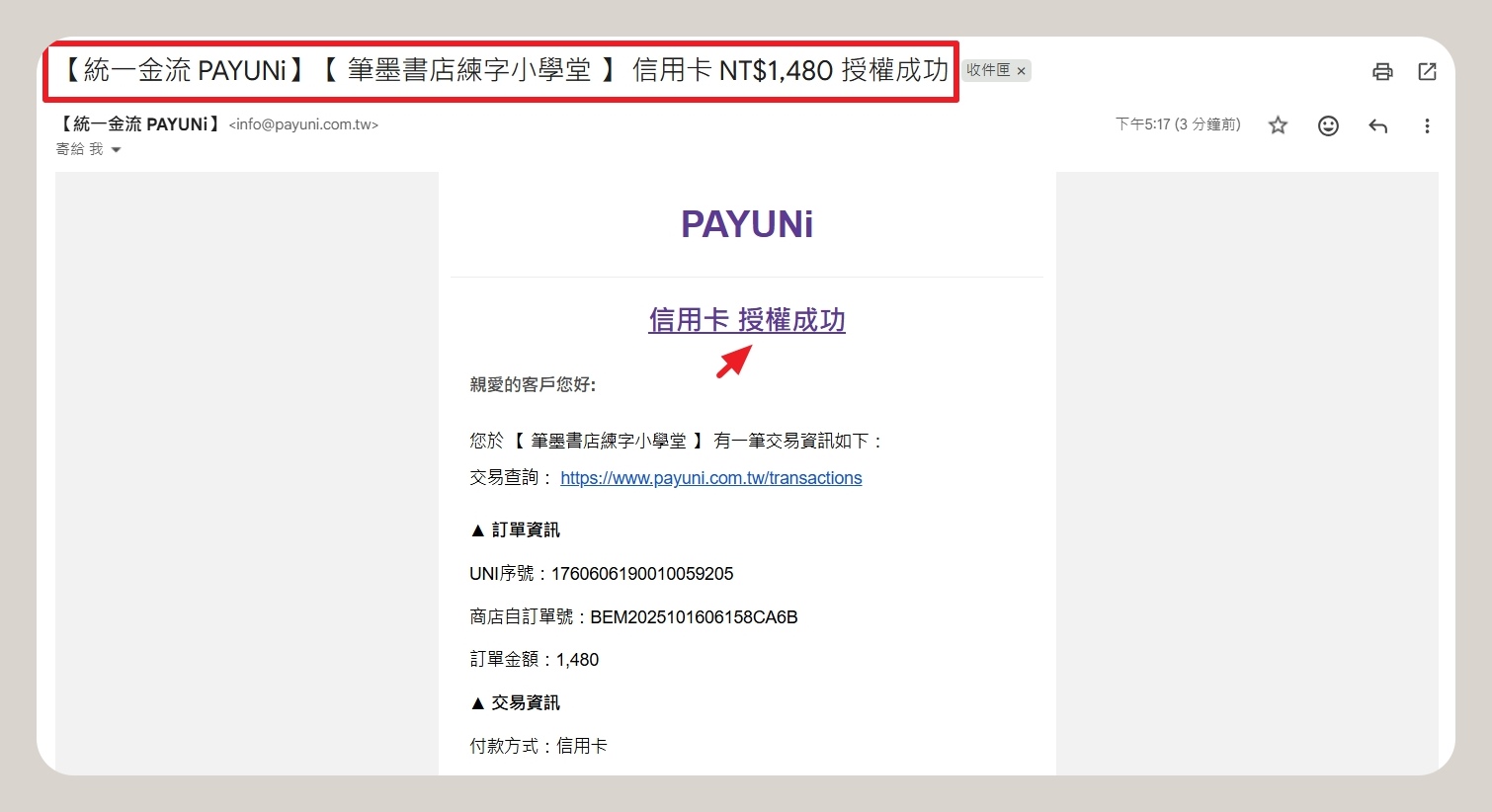Image resolution: width=1492 pixels, height=812 pixels.
Task: Click the ▲ 交易資訊 section heading
Action: pos(515,703)
